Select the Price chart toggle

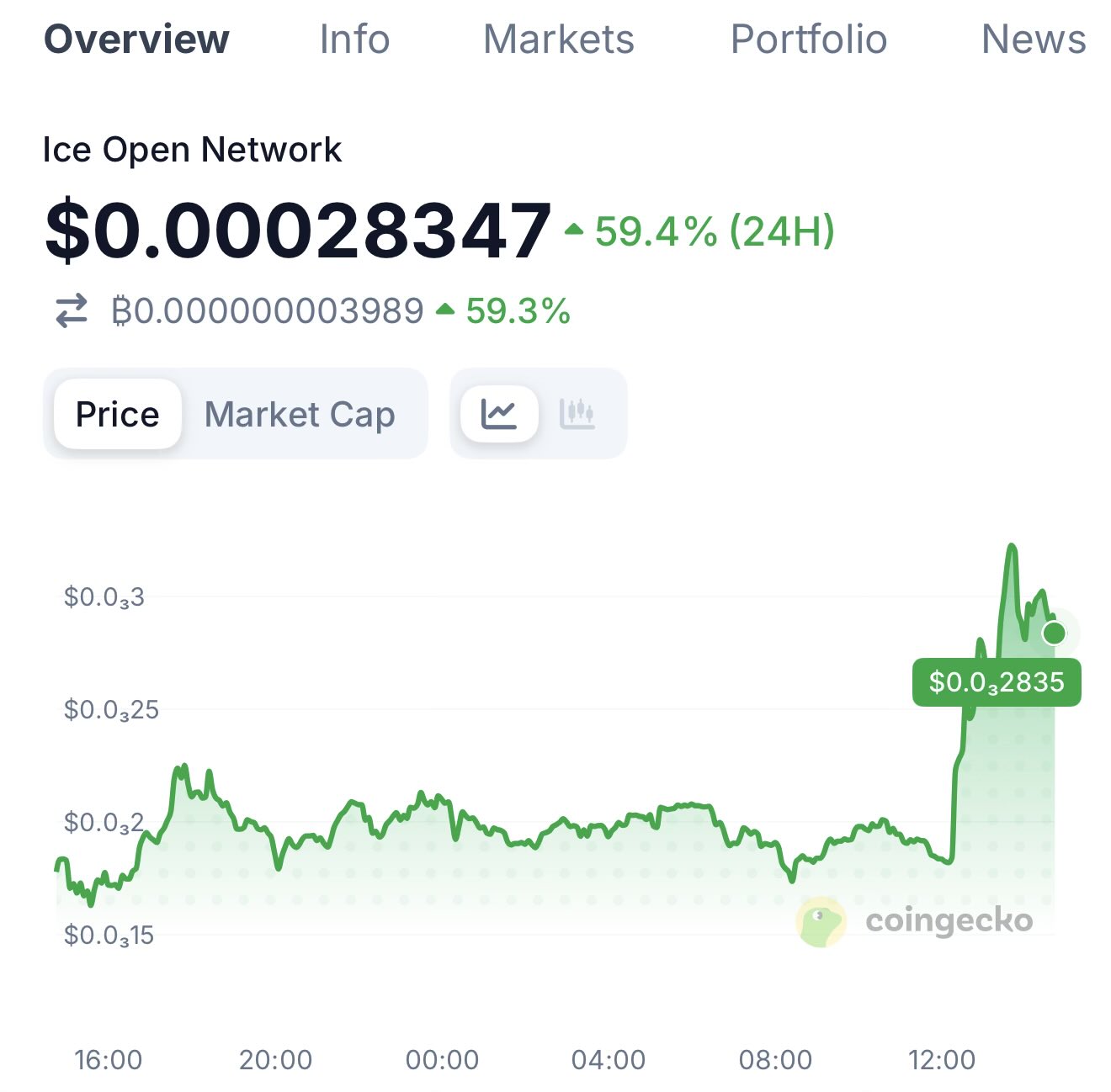click(118, 414)
